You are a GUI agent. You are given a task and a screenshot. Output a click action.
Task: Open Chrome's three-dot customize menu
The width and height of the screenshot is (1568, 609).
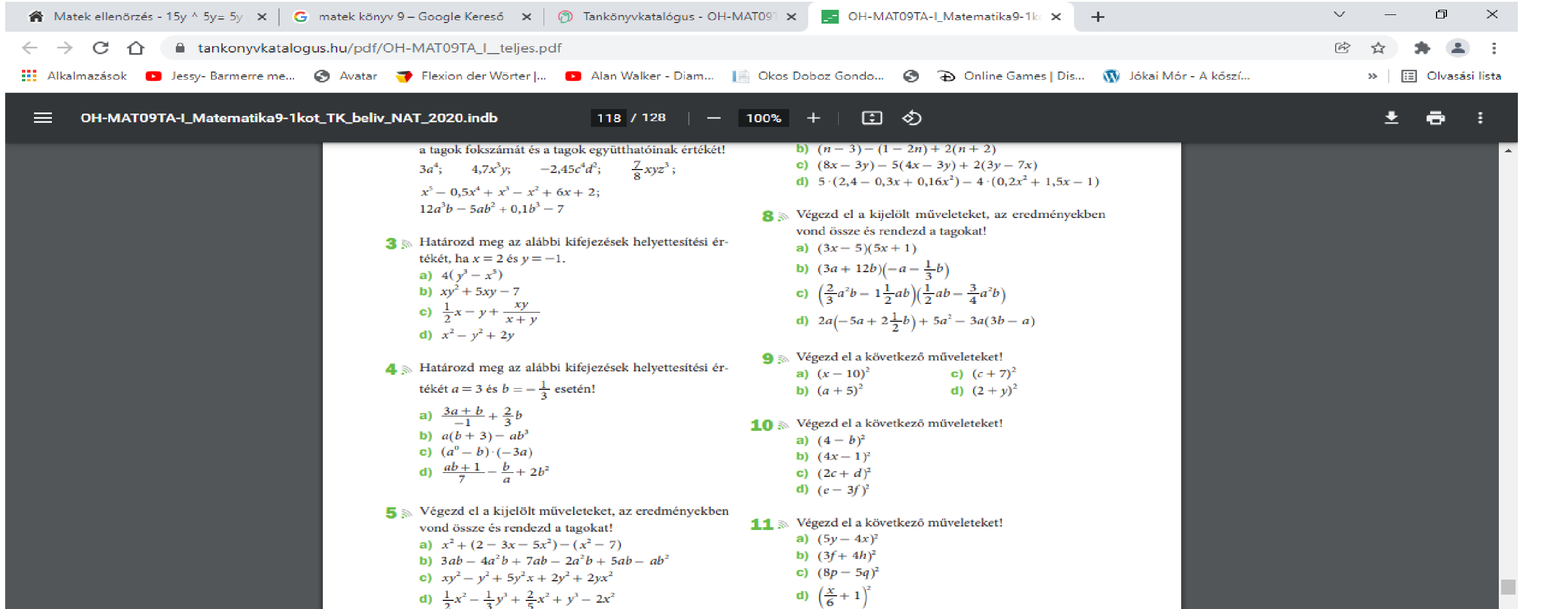click(x=1494, y=48)
